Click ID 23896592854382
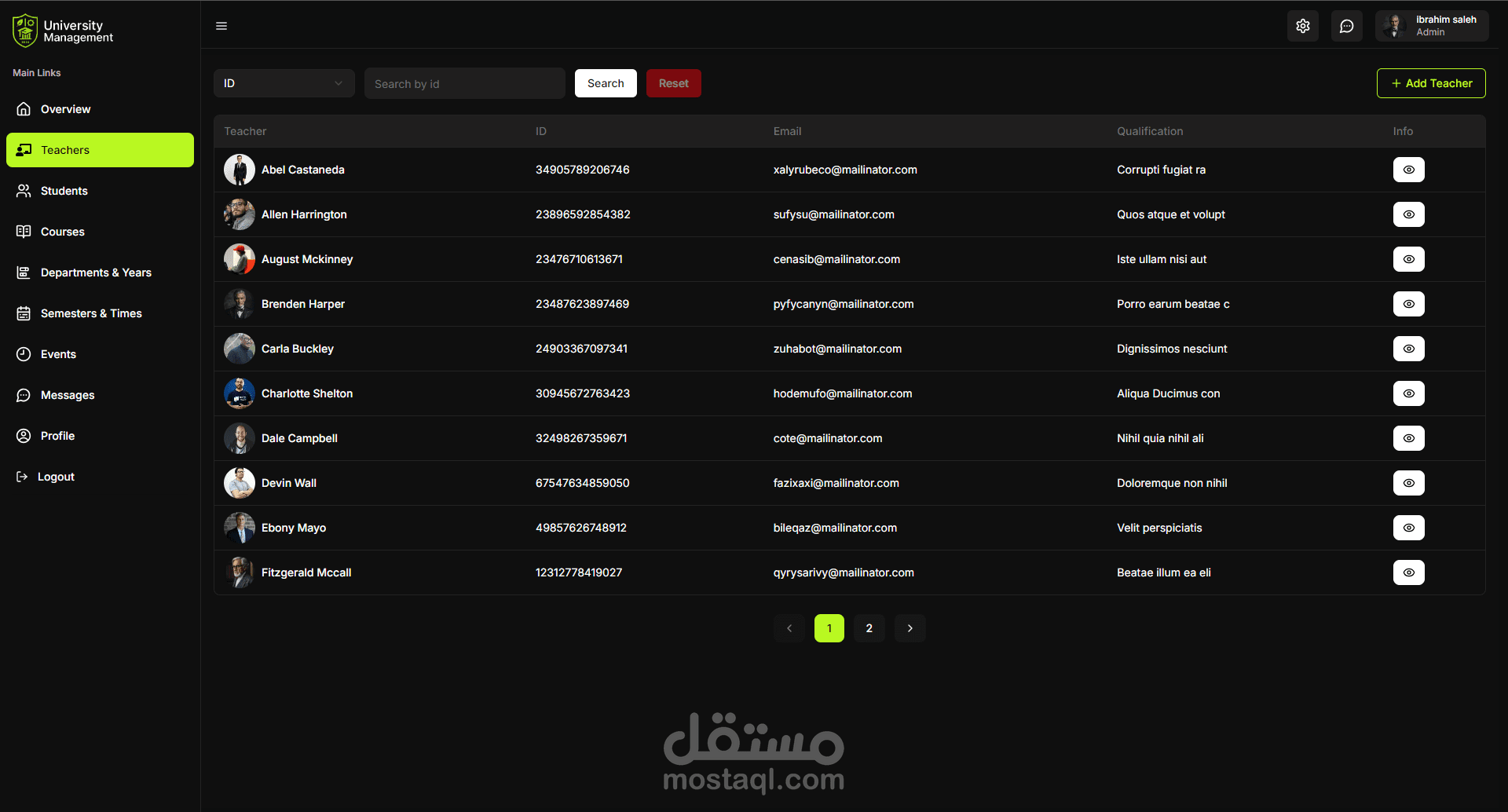The width and height of the screenshot is (1508, 812). (583, 214)
